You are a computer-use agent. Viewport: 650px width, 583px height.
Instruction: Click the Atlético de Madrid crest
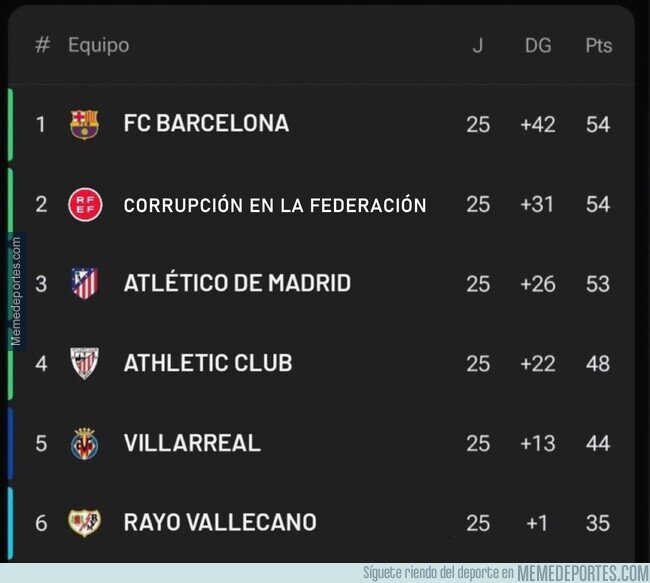(85, 284)
